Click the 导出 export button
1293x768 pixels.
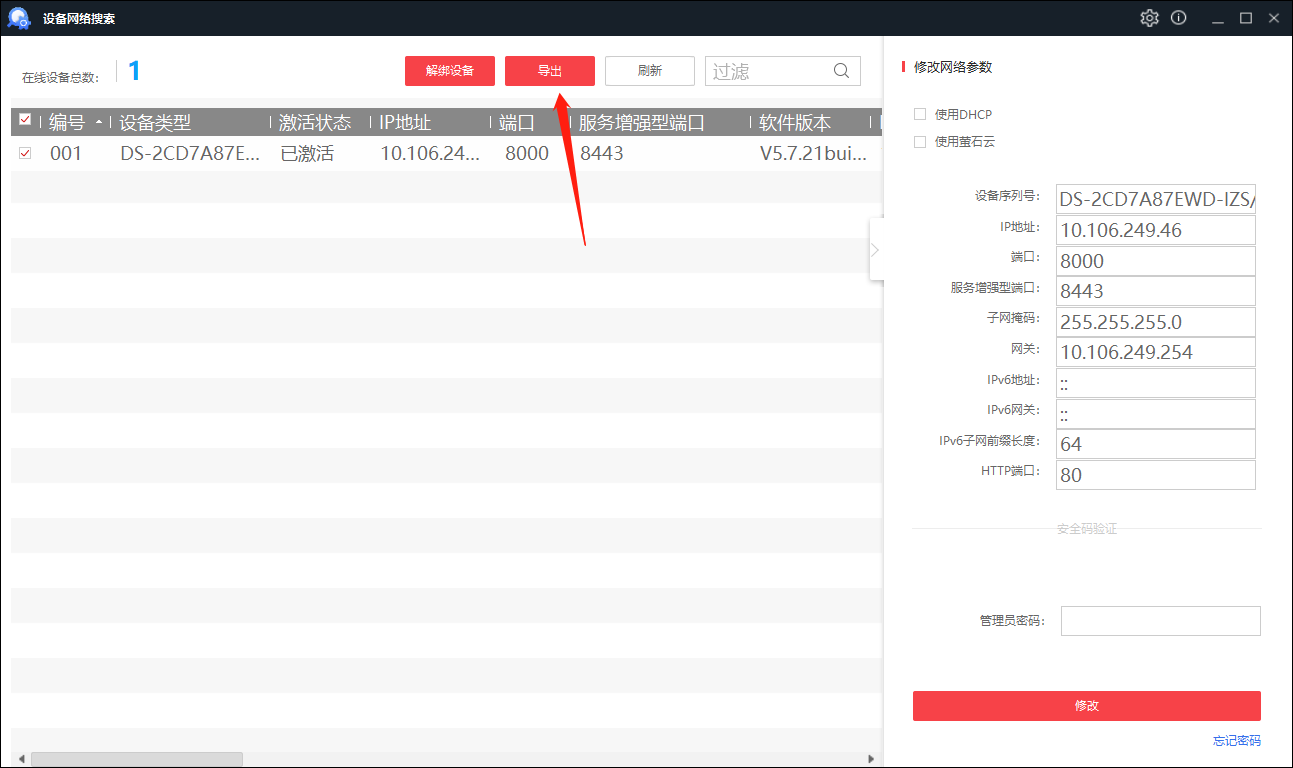point(550,71)
